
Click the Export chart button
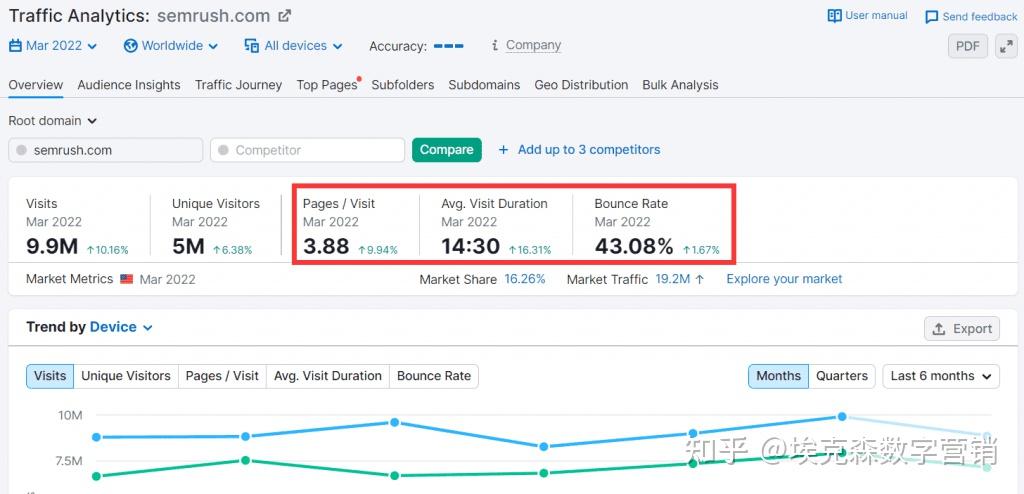click(962, 329)
